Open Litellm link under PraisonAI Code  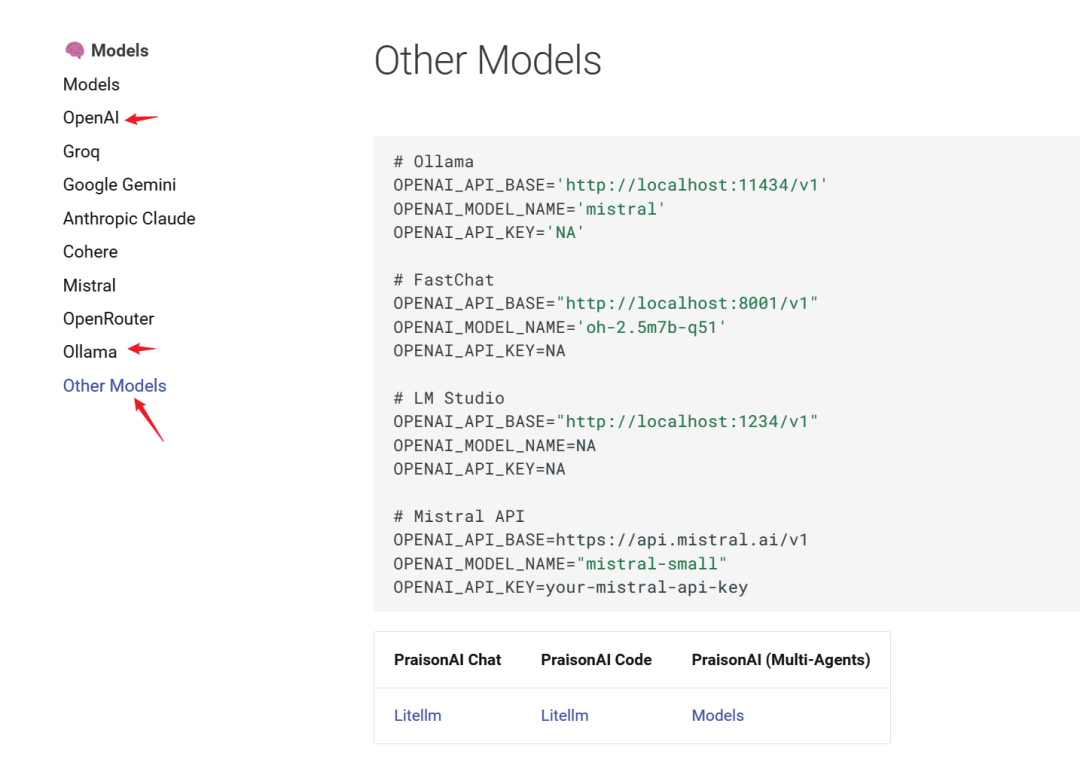pos(564,716)
